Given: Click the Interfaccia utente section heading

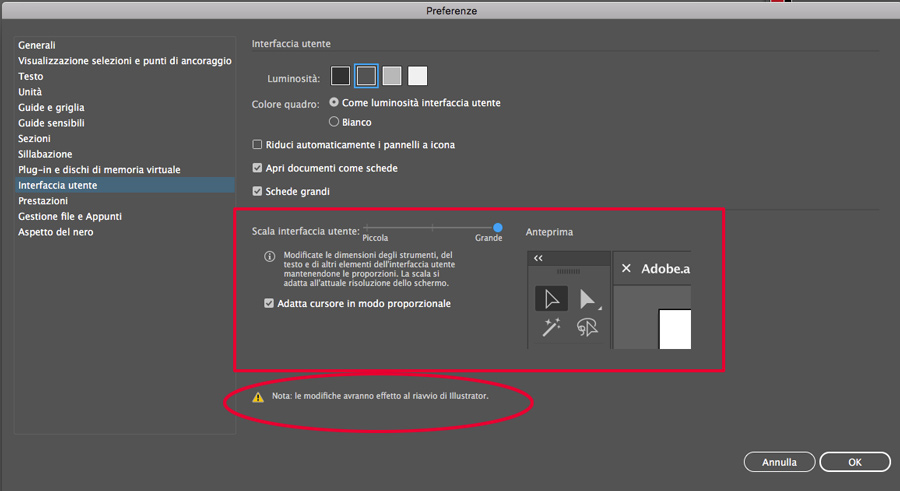Looking at the screenshot, I should 291,44.
